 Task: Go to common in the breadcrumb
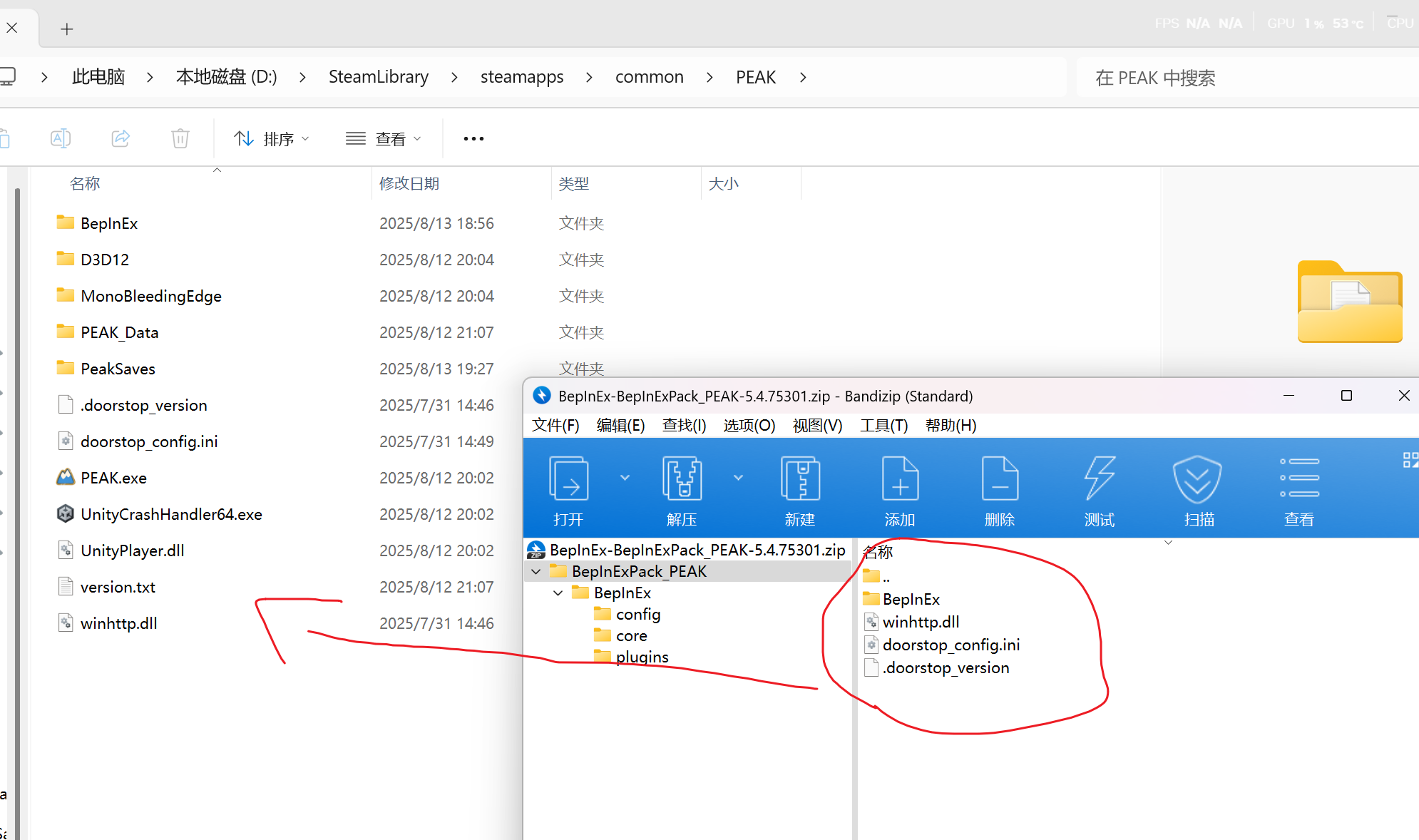[x=650, y=77]
